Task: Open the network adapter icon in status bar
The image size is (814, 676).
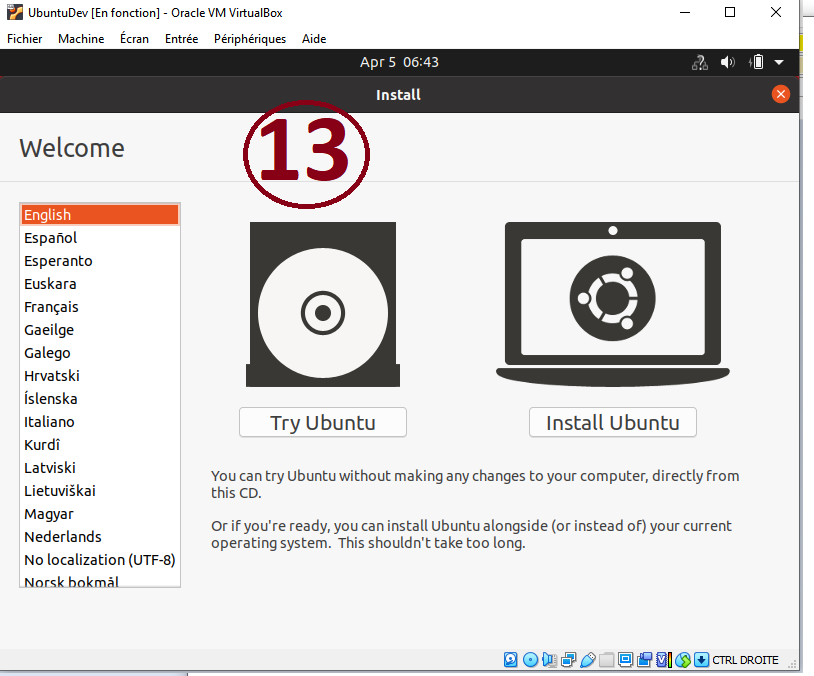Action: [x=569, y=660]
